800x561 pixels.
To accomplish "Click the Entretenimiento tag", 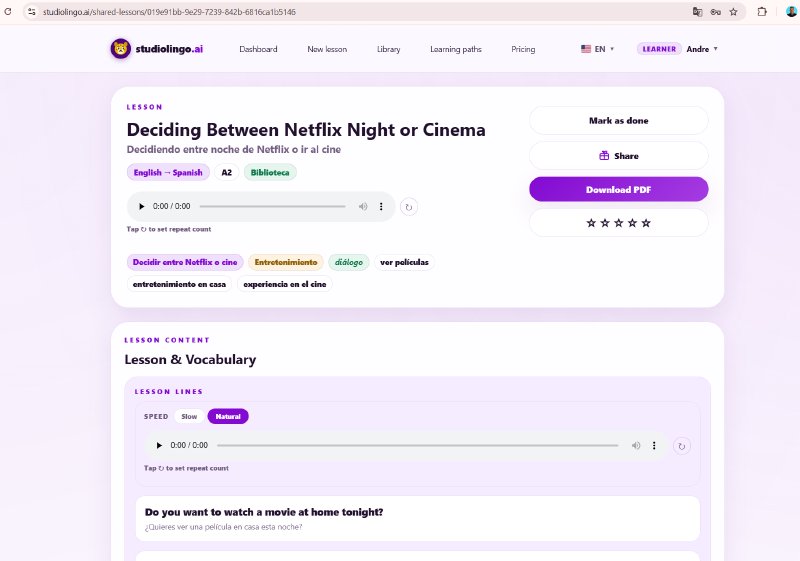I will 286,262.
